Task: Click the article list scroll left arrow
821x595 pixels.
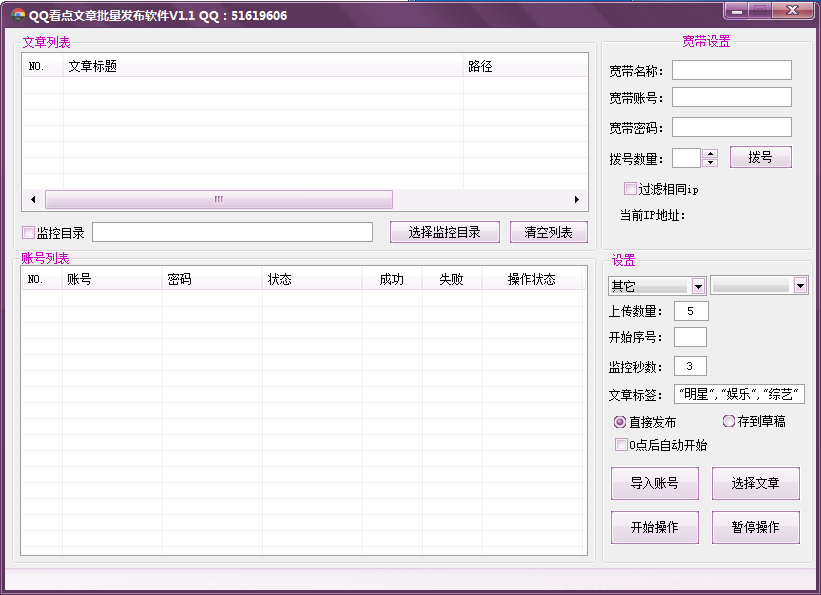Action: click(34, 199)
